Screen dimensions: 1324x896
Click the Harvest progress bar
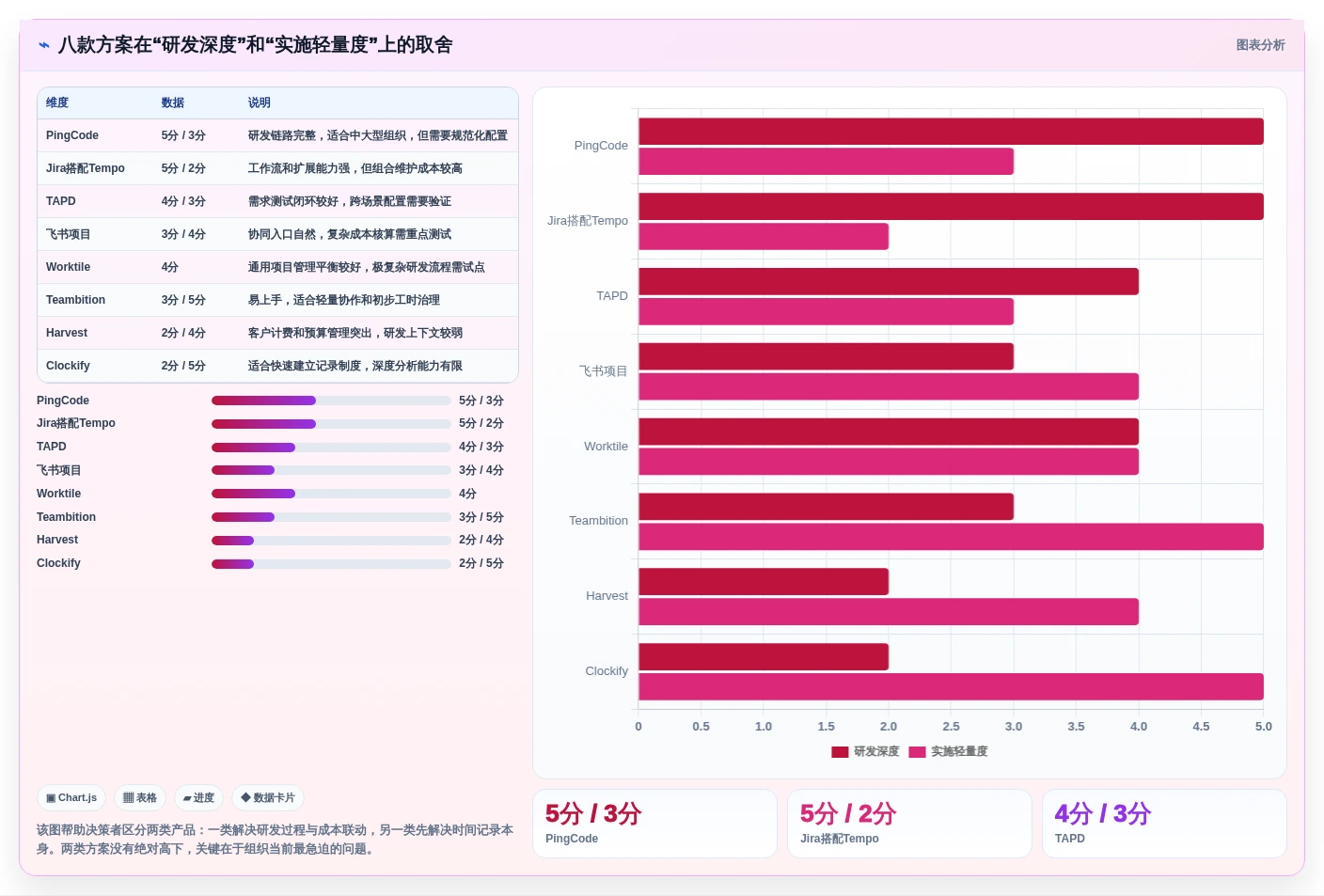click(331, 541)
